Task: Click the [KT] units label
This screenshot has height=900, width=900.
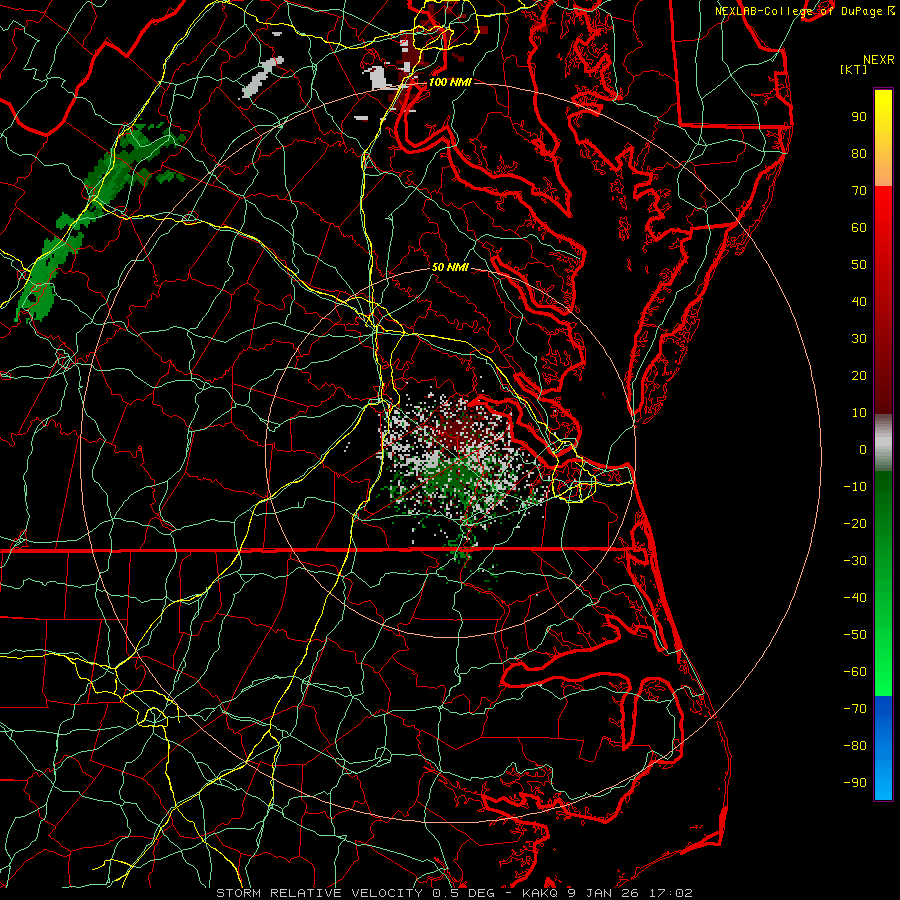Action: coord(854,69)
